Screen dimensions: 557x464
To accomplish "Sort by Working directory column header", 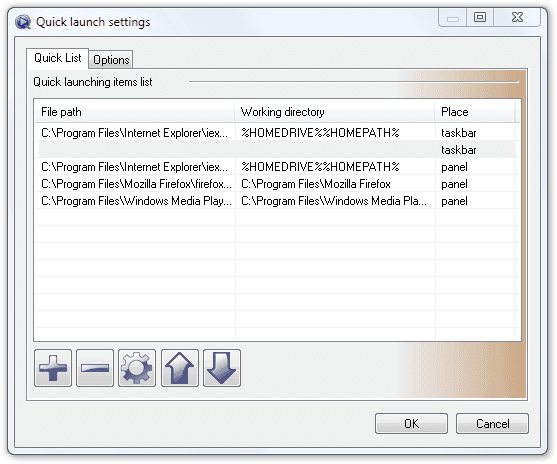I will click(x=335, y=112).
